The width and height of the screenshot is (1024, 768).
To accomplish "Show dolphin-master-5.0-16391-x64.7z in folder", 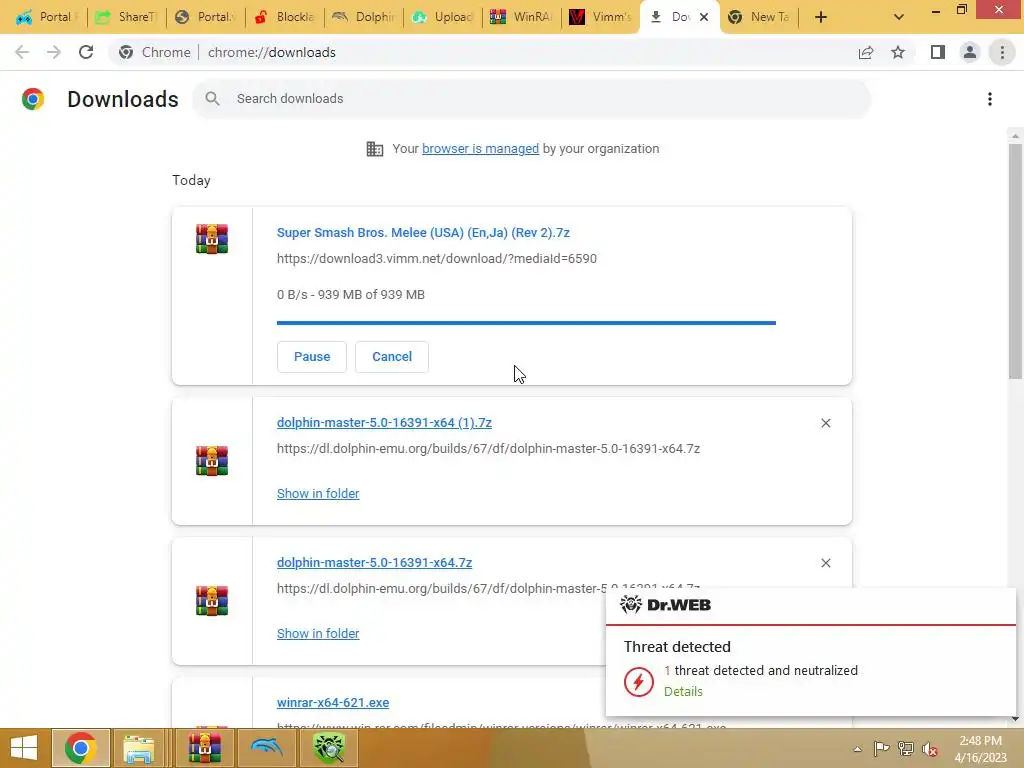I will (x=318, y=633).
